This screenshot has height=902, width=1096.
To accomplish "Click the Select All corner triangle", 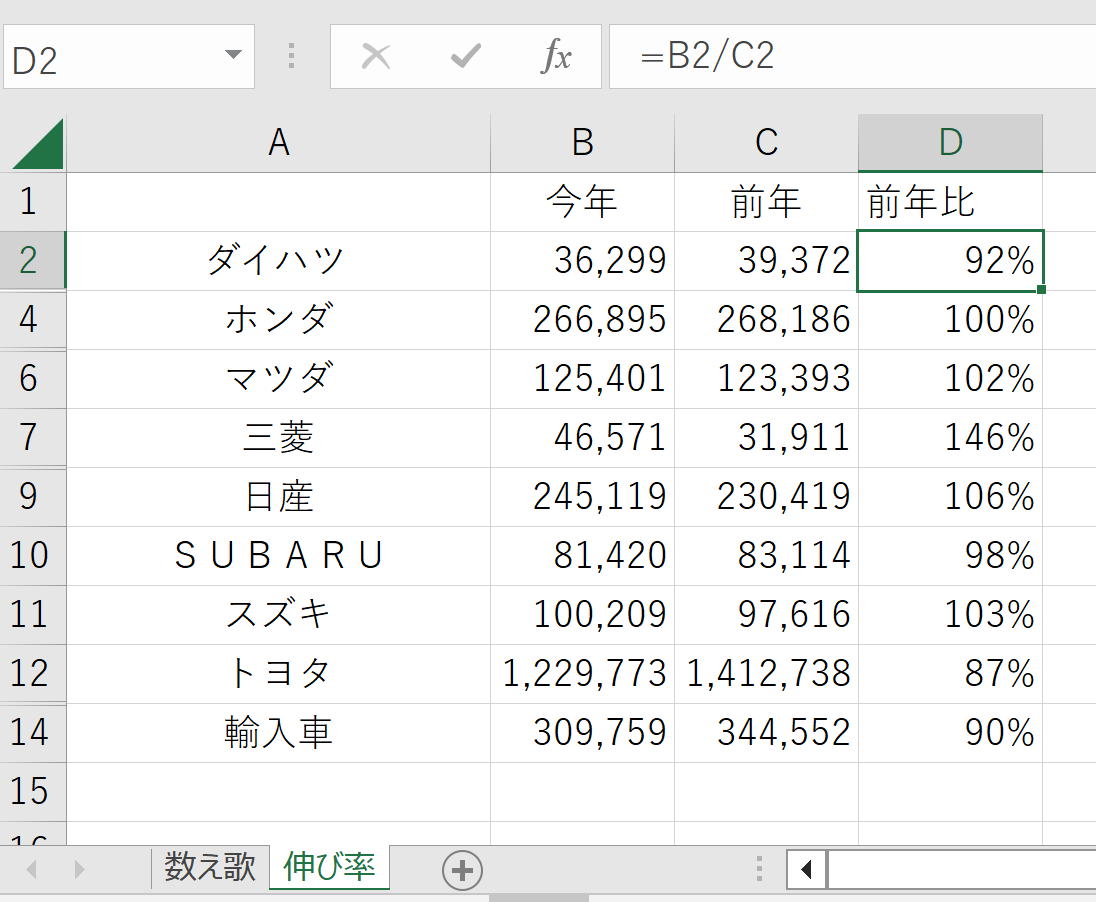I will tap(38, 144).
